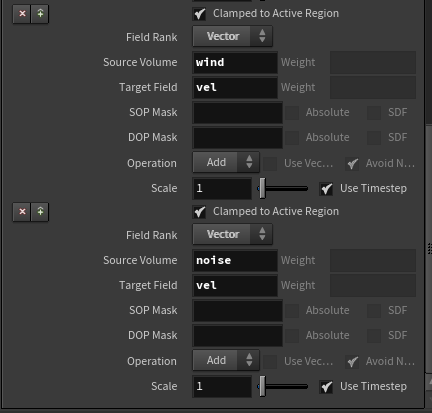Click the DOP Mask field in noise block
The height and width of the screenshot is (413, 432).
click(237, 336)
